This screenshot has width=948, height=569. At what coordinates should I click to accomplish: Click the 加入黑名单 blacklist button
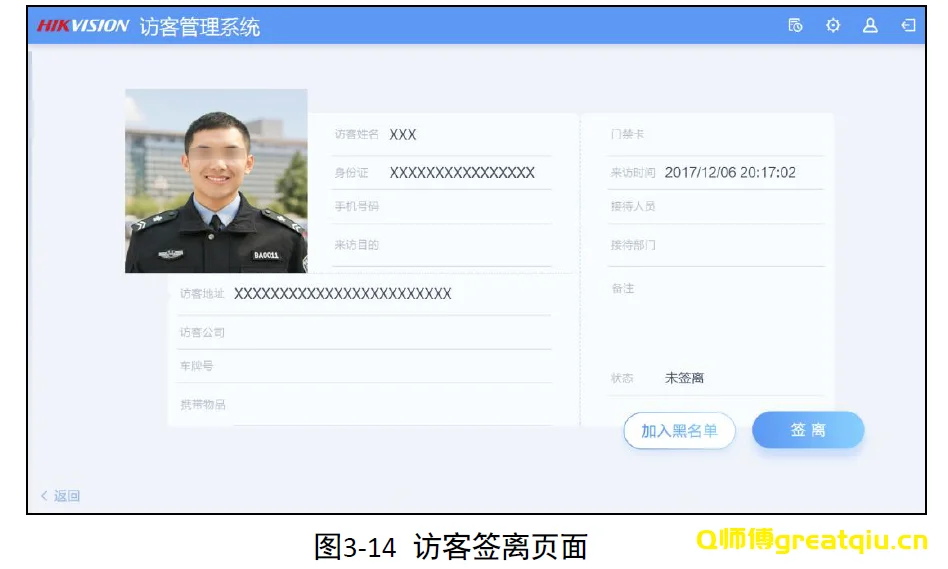click(x=679, y=431)
